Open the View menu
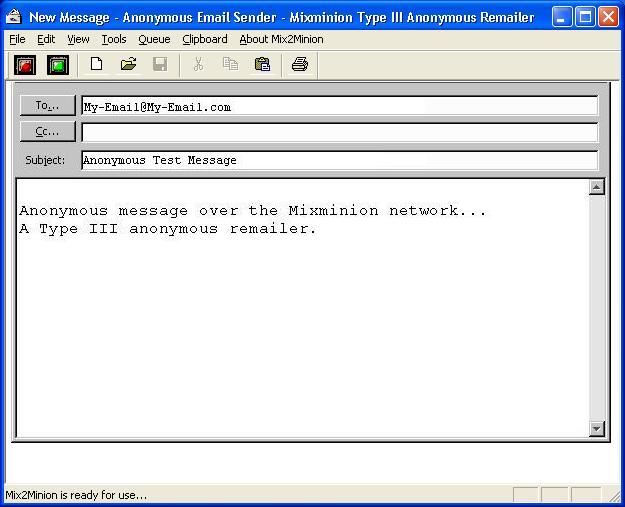 pyautogui.click(x=78, y=39)
